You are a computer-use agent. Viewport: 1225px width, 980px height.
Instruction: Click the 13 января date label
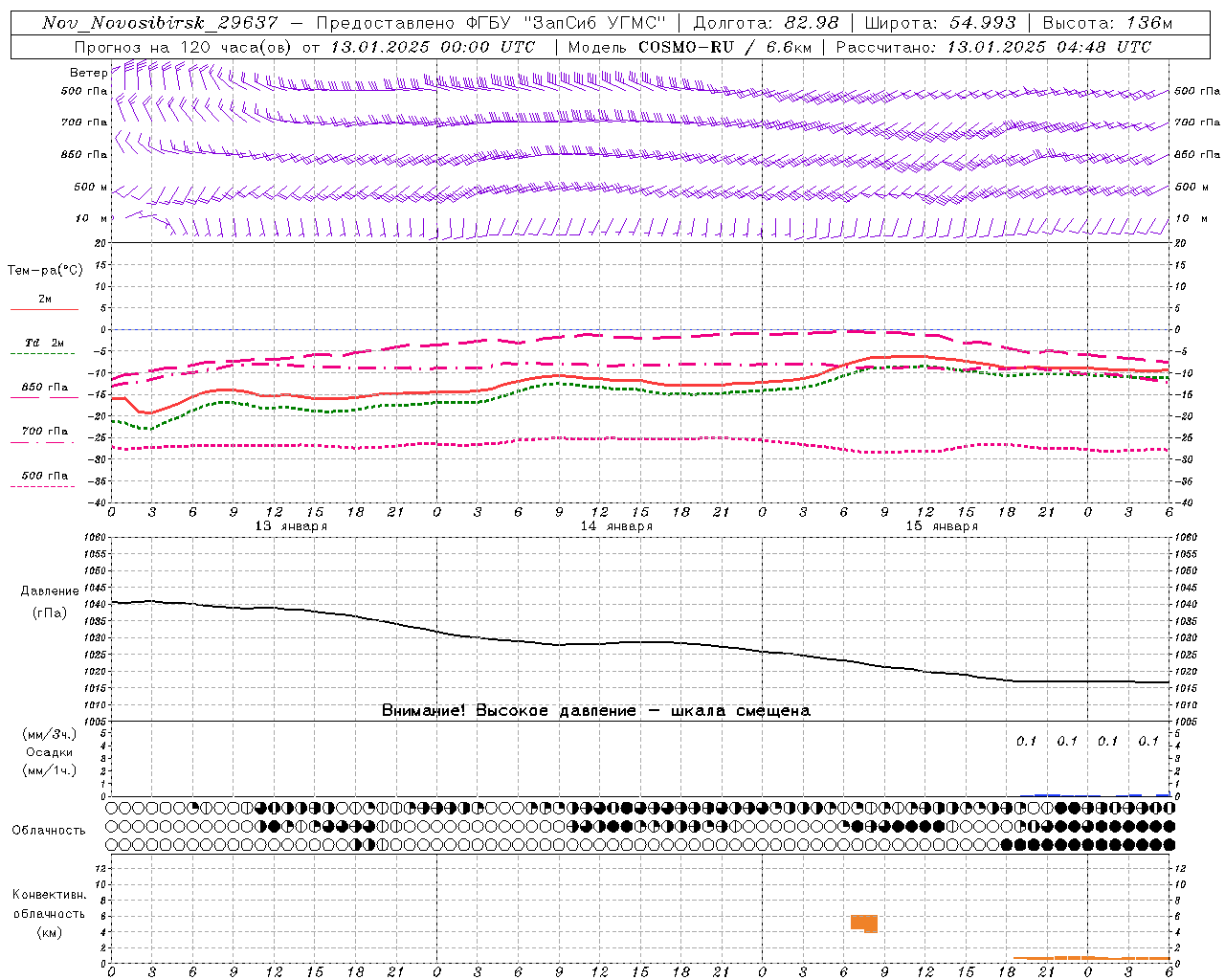[x=291, y=526]
